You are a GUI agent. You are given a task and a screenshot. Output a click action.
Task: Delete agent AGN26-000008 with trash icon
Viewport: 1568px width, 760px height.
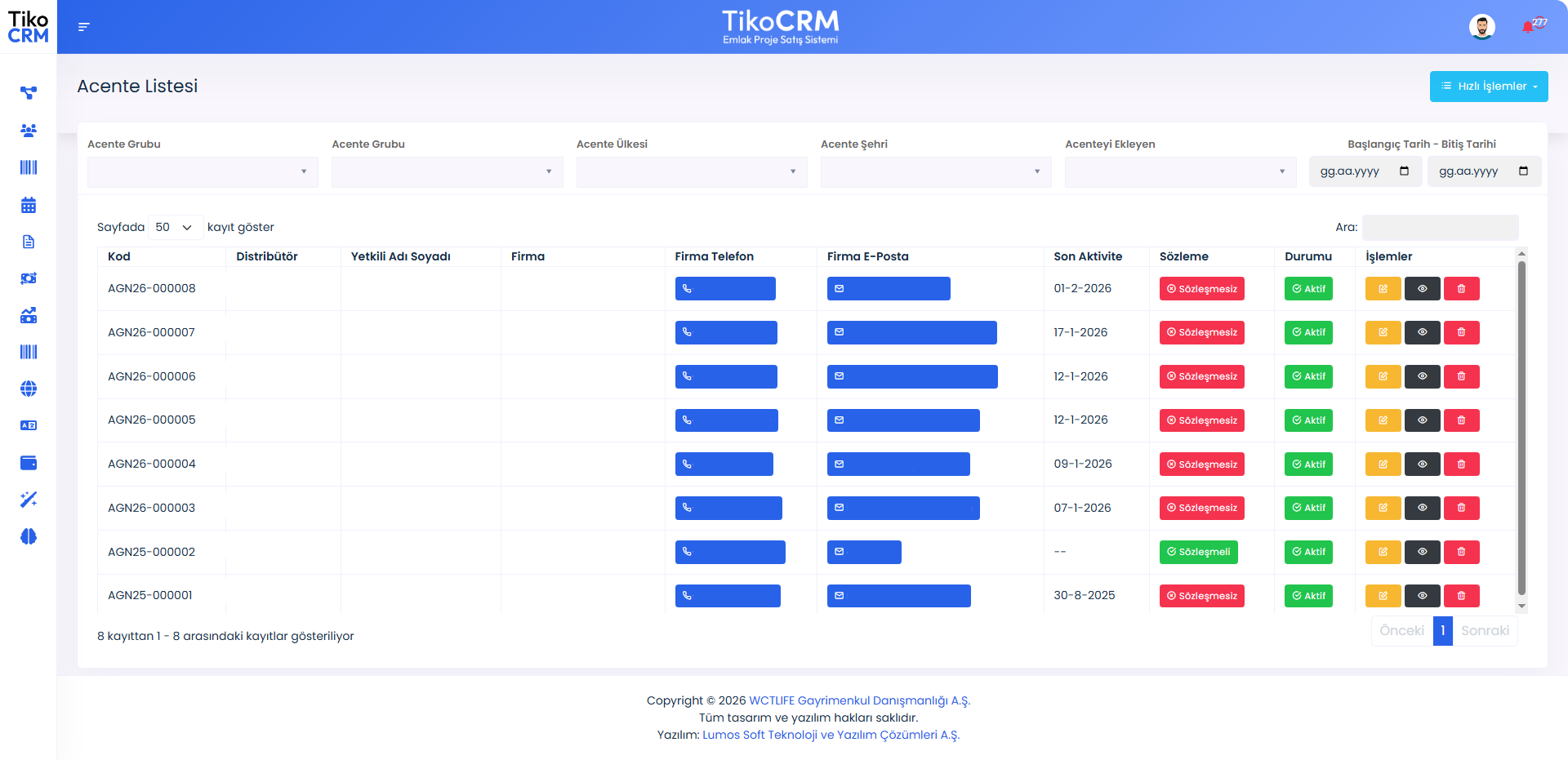[x=1461, y=289]
